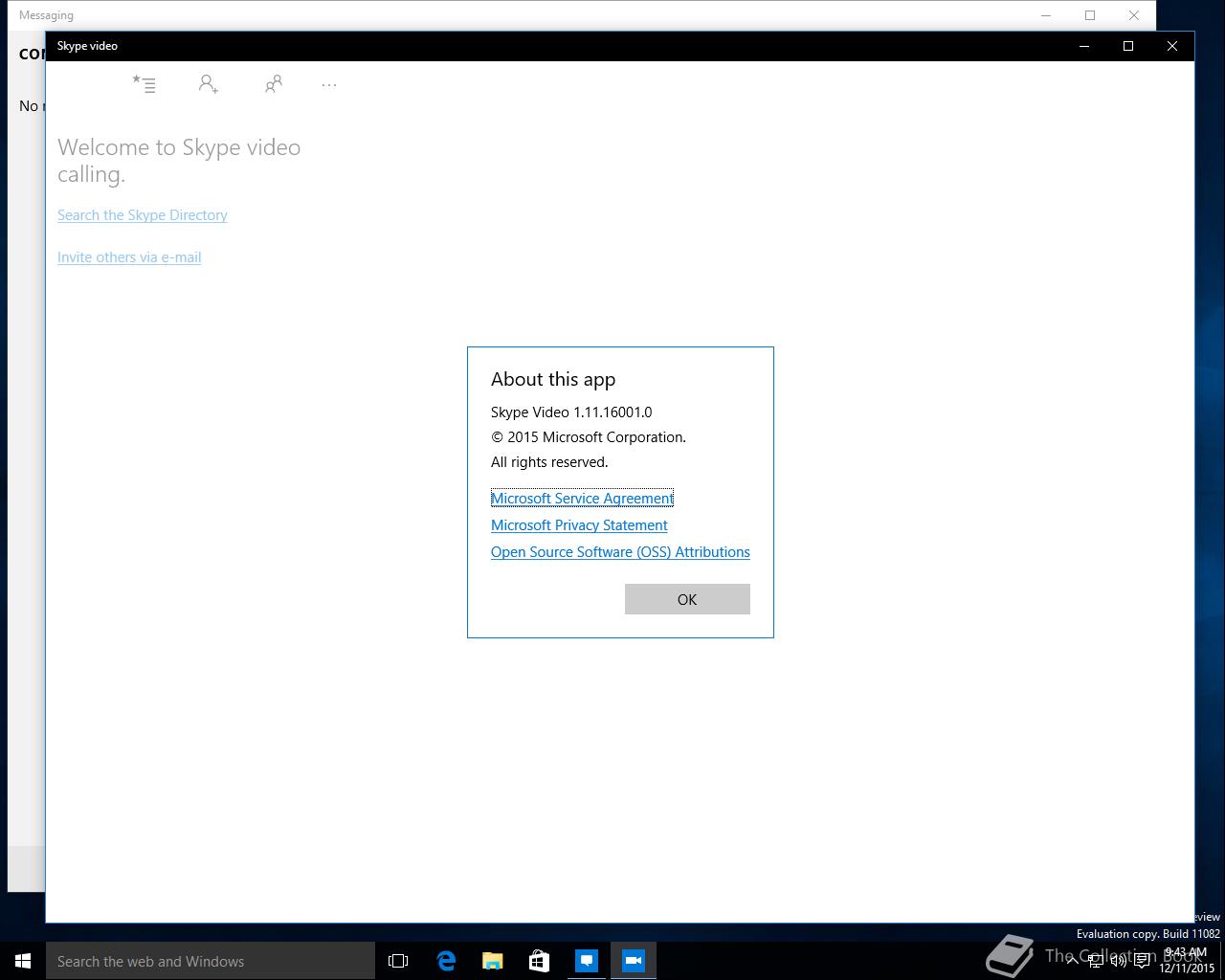
Task: Click the Messaging window title text
Action: [x=46, y=15]
